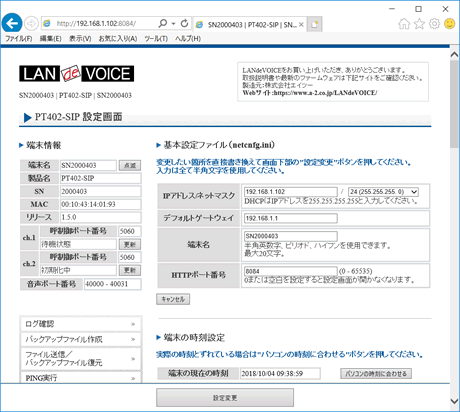Open favorites with the star icon
Screen dimensions: 460x412
click(419, 24)
